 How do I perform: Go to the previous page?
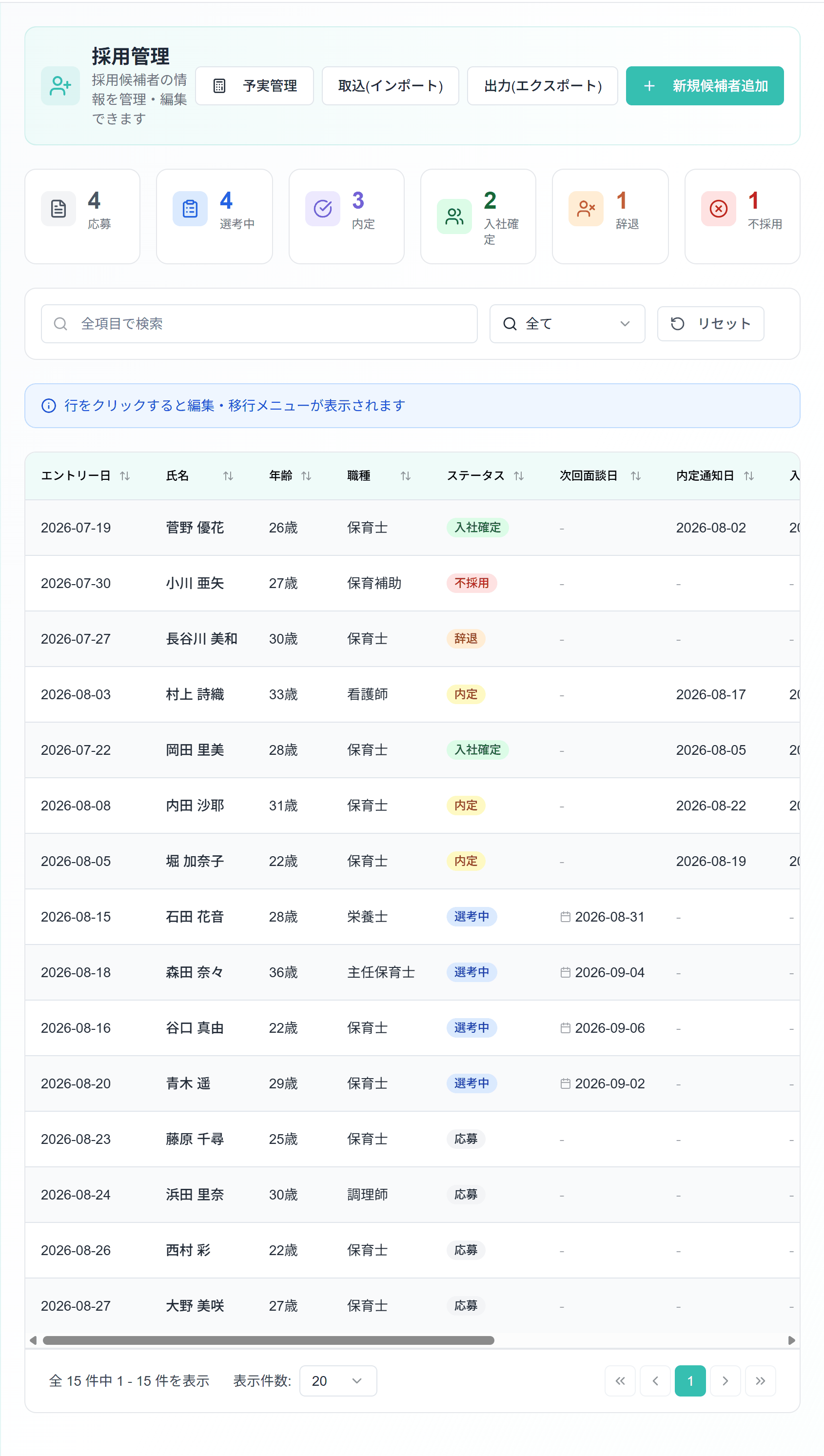click(655, 1381)
